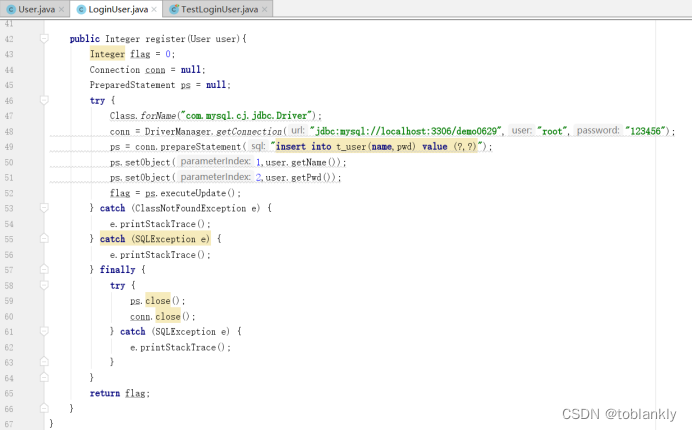Click the getConnection method call
The width and height of the screenshot is (692, 431).
tap(248, 131)
